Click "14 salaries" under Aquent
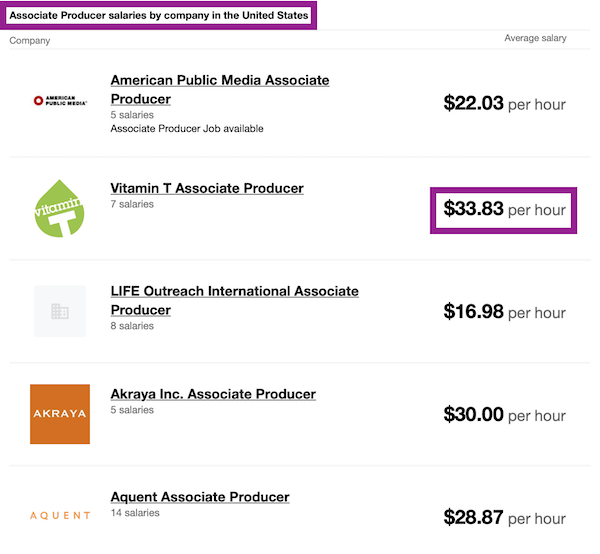Image resolution: width=600 pixels, height=554 pixels. coord(135,513)
